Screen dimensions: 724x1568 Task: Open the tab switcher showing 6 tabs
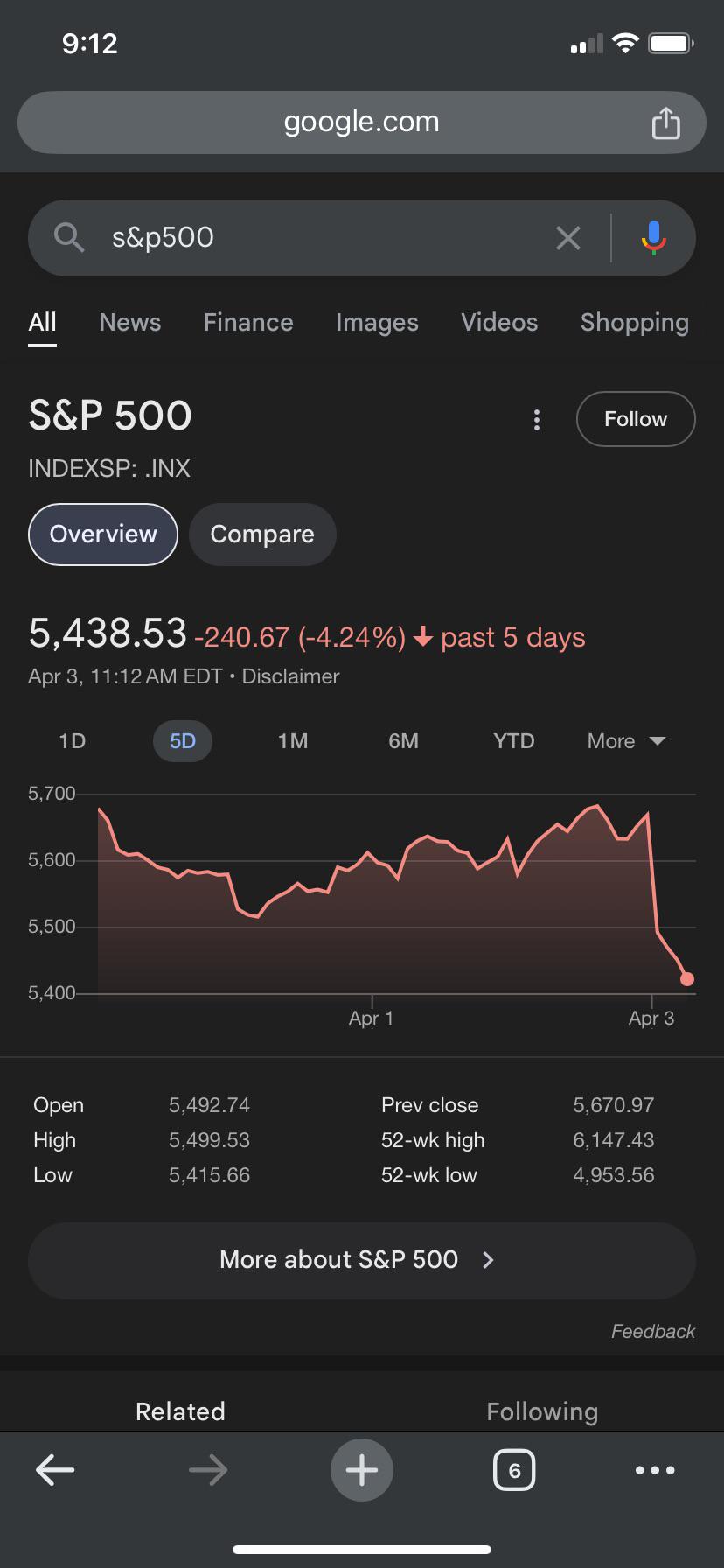tap(514, 1470)
